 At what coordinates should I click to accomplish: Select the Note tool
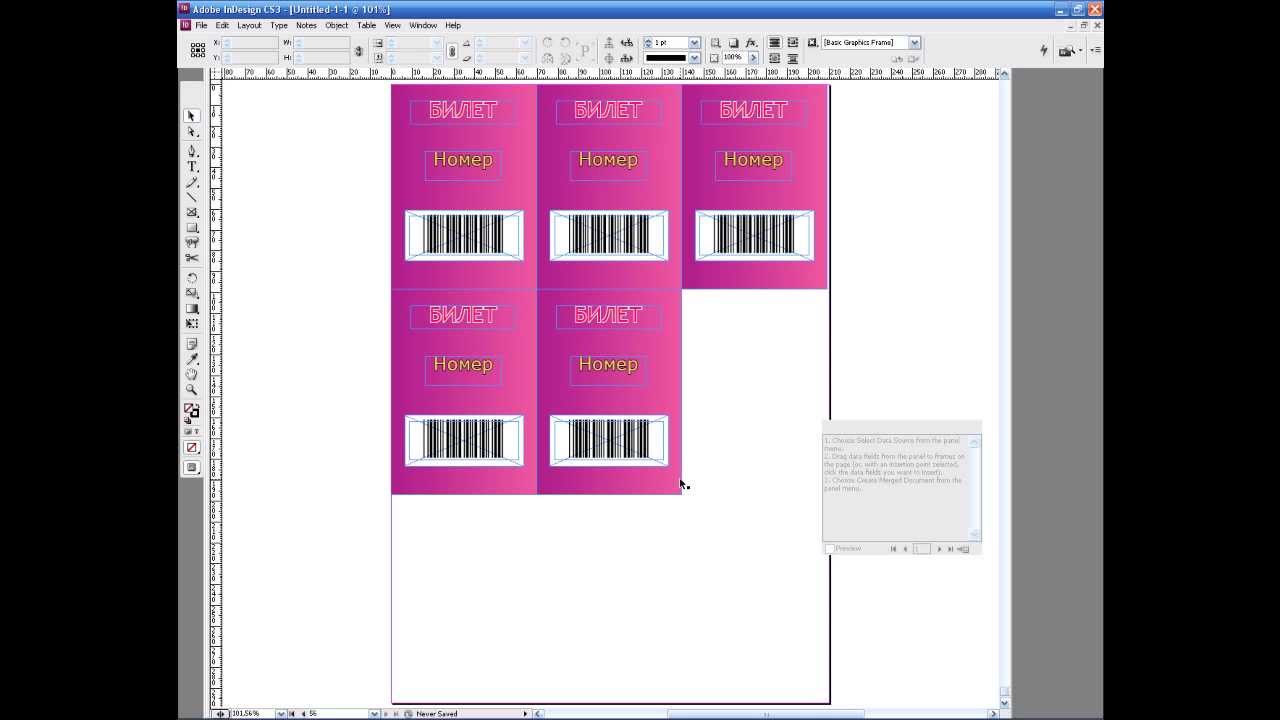click(x=191, y=343)
